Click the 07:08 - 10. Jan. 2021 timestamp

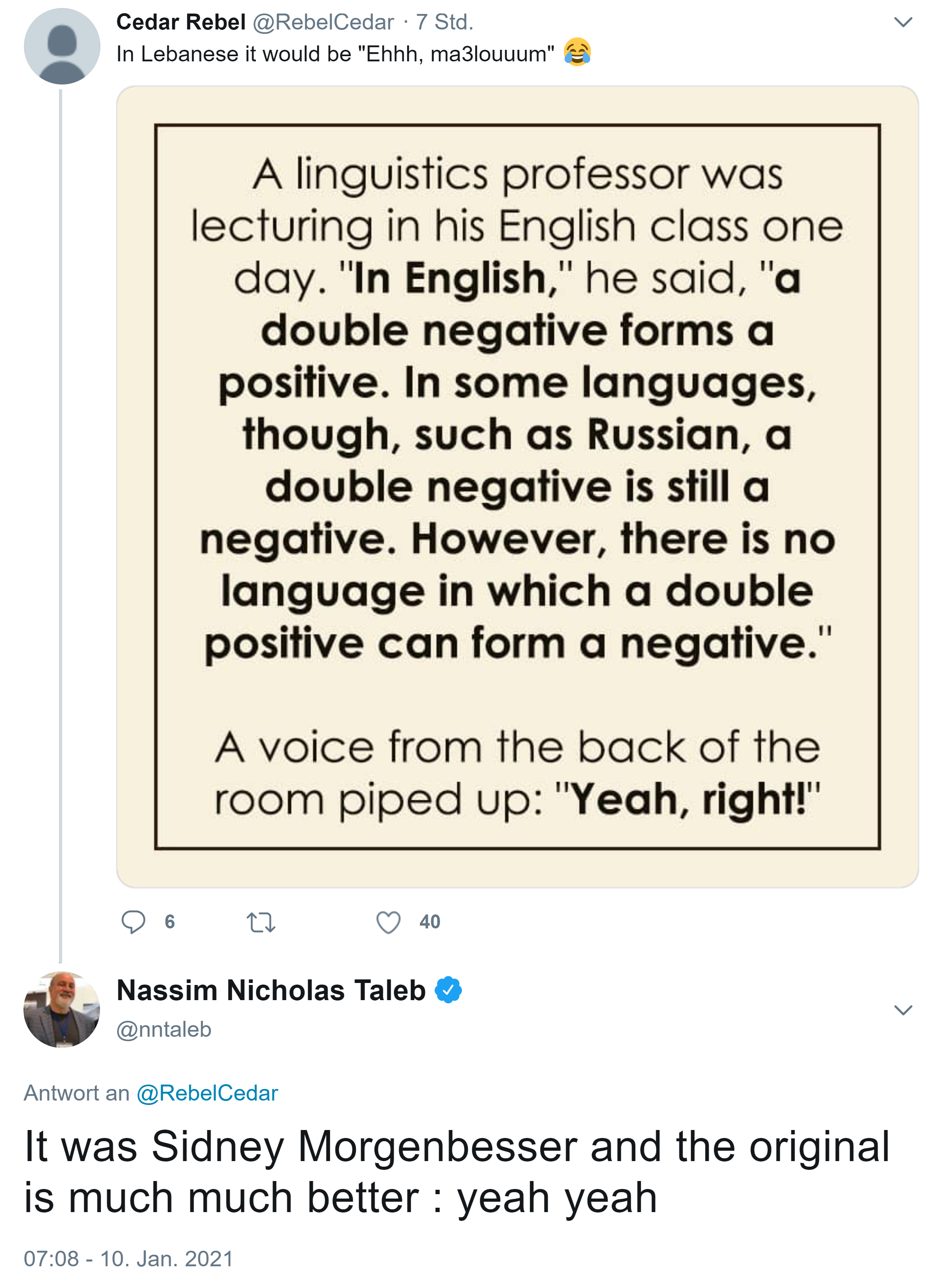[x=128, y=1258]
